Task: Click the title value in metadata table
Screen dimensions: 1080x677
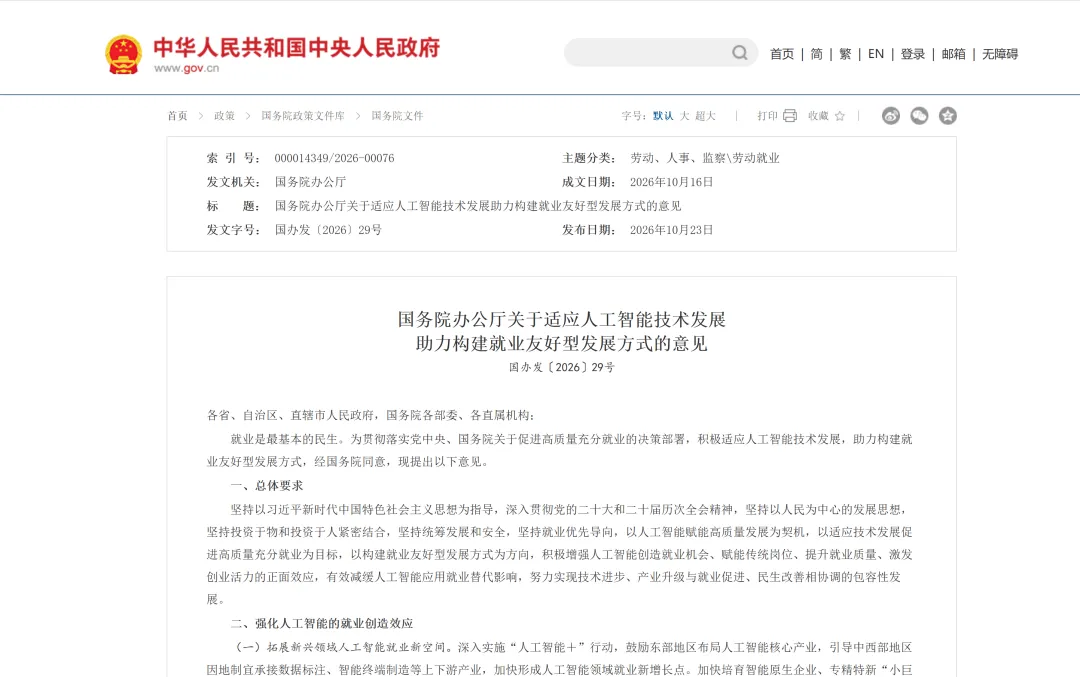Action: click(478, 206)
